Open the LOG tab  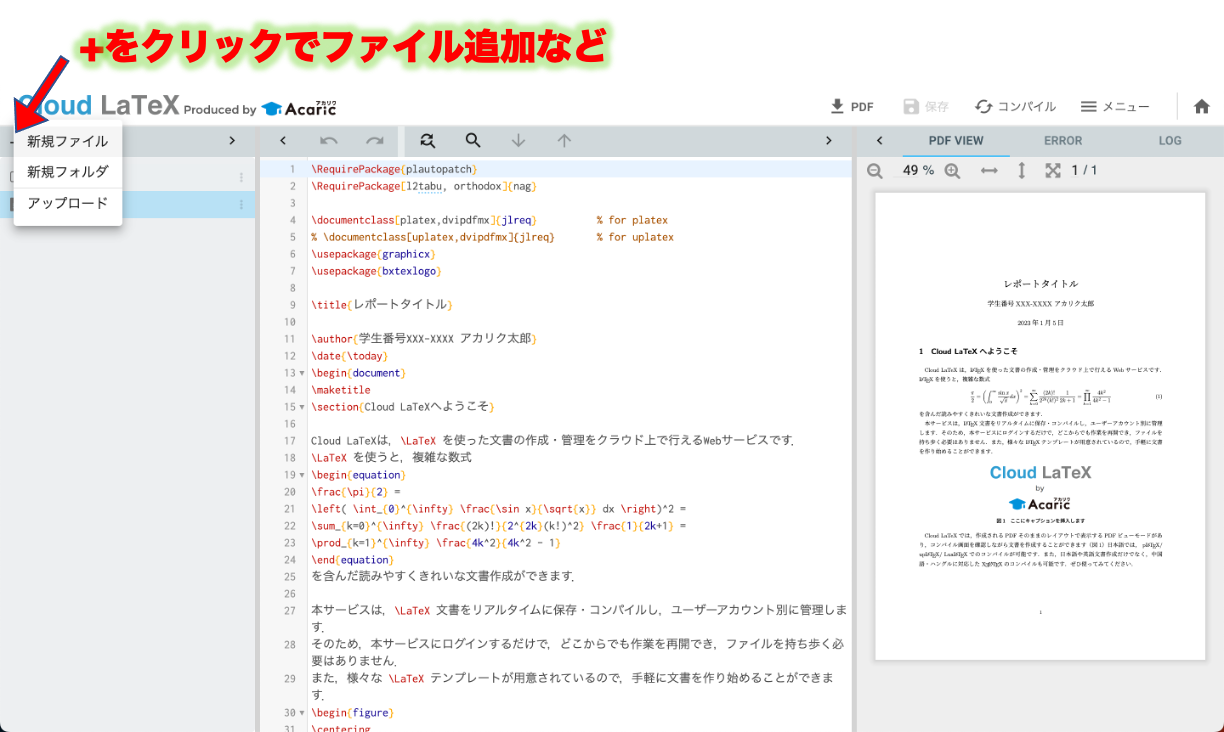point(1170,140)
